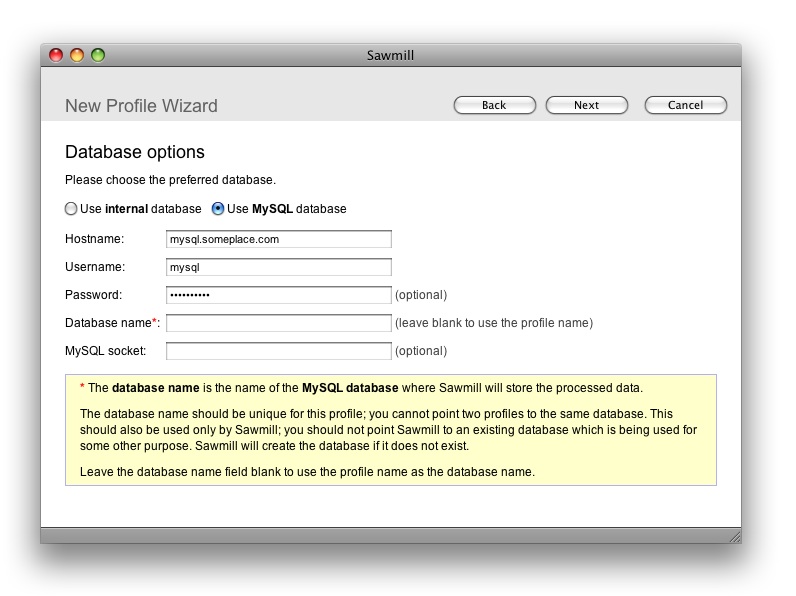Focus the MySQL socket input box

tap(278, 351)
